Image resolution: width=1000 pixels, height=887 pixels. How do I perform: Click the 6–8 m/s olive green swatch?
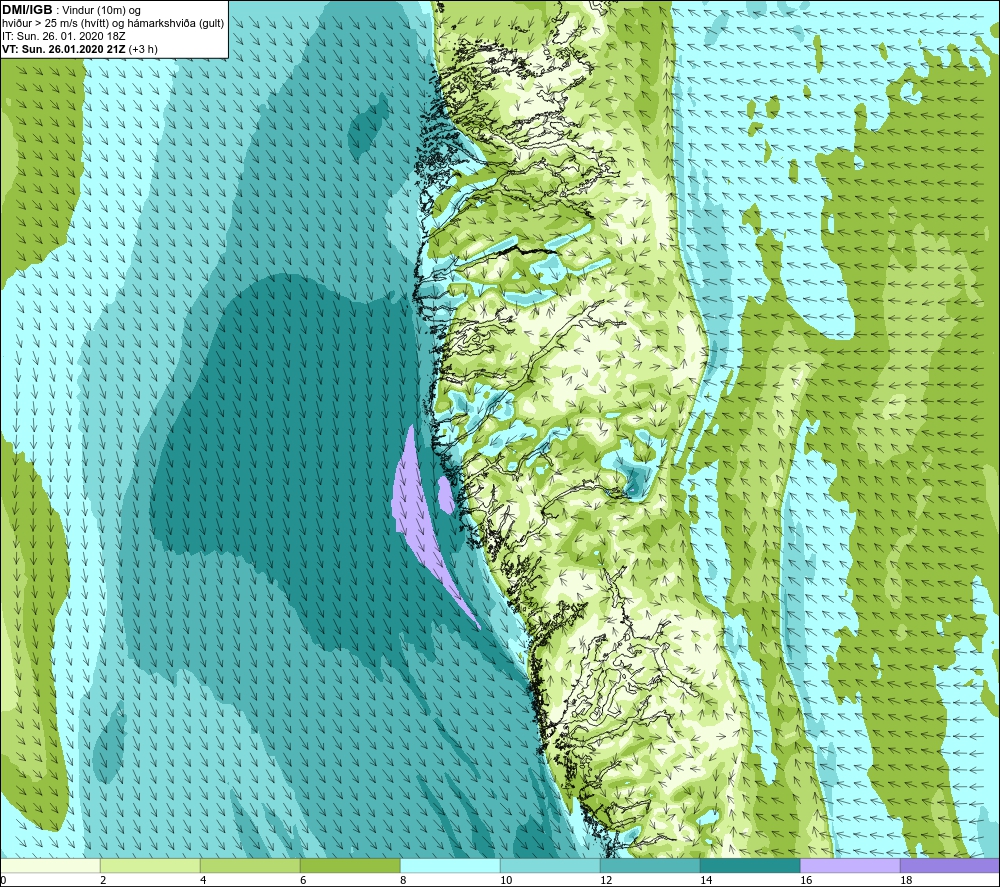click(x=350, y=865)
